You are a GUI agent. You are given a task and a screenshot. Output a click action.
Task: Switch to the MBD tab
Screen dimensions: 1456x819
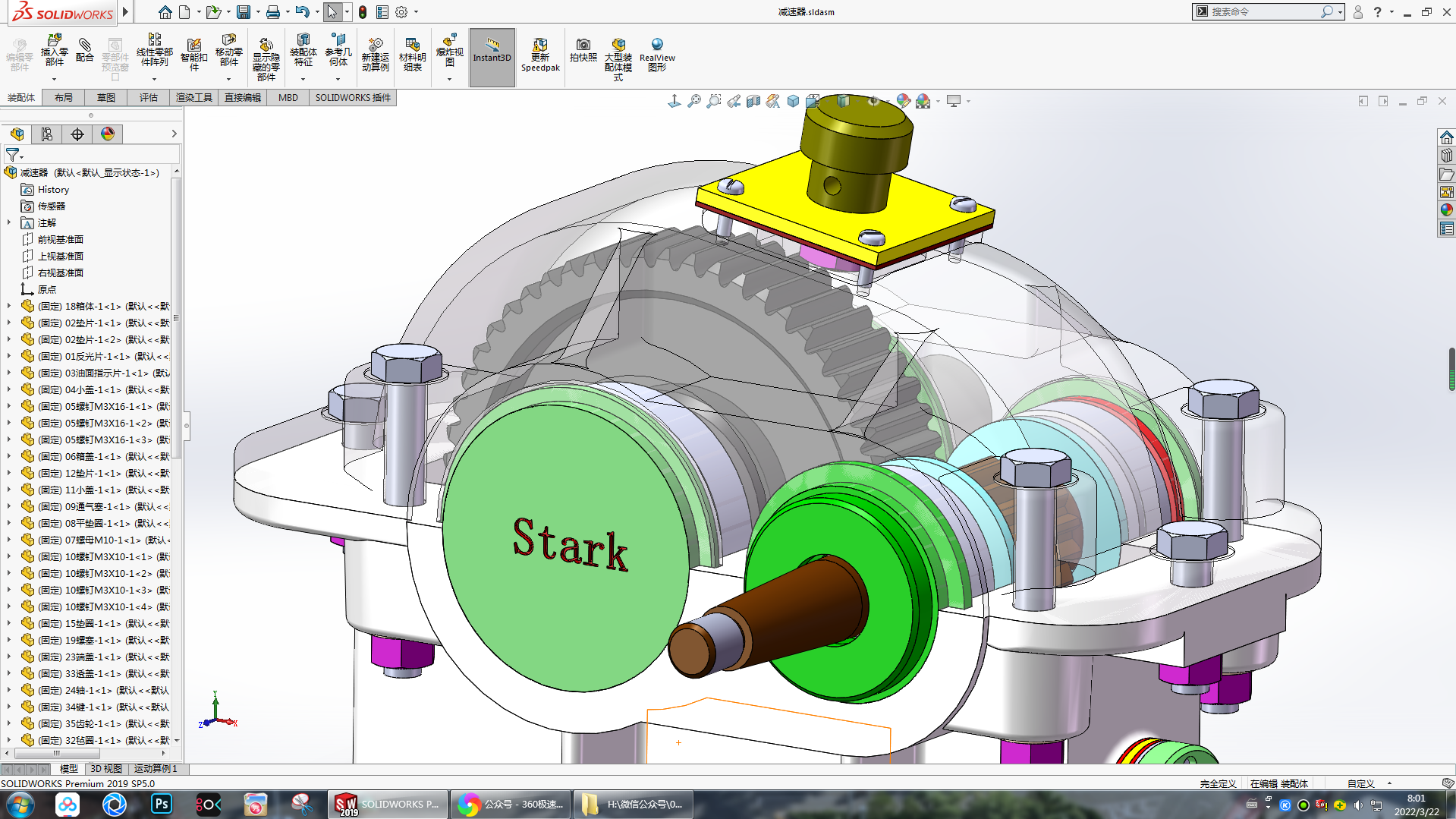coord(288,97)
